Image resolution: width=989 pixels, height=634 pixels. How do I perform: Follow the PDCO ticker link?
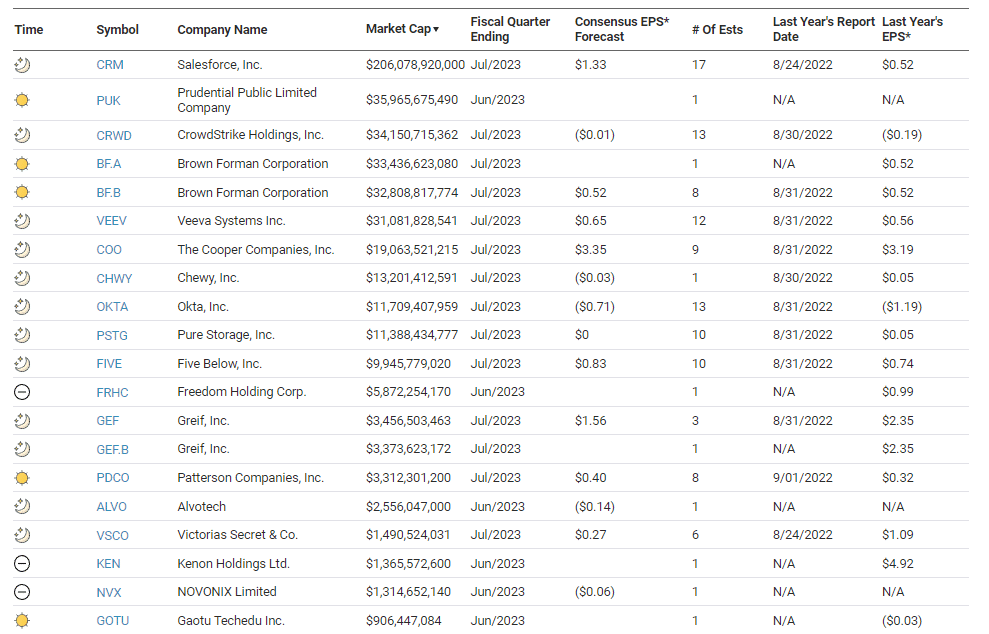pyautogui.click(x=113, y=478)
